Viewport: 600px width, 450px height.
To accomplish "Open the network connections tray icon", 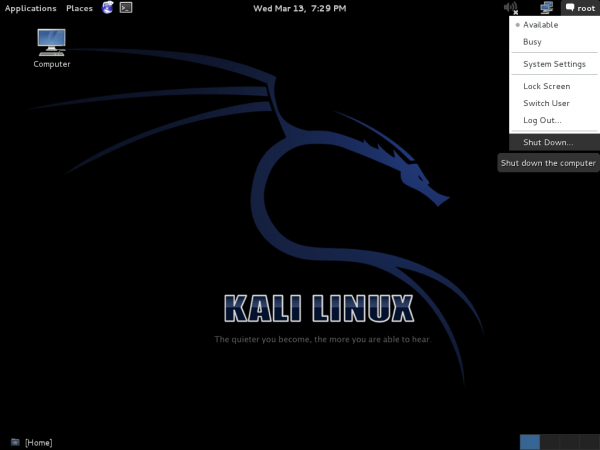I will (x=546, y=8).
